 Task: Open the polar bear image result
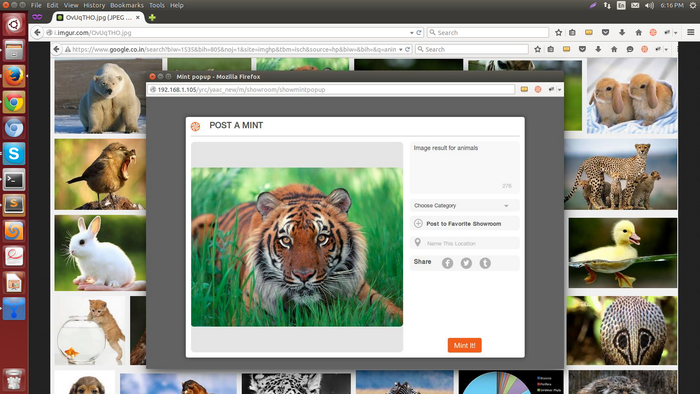coord(100,97)
